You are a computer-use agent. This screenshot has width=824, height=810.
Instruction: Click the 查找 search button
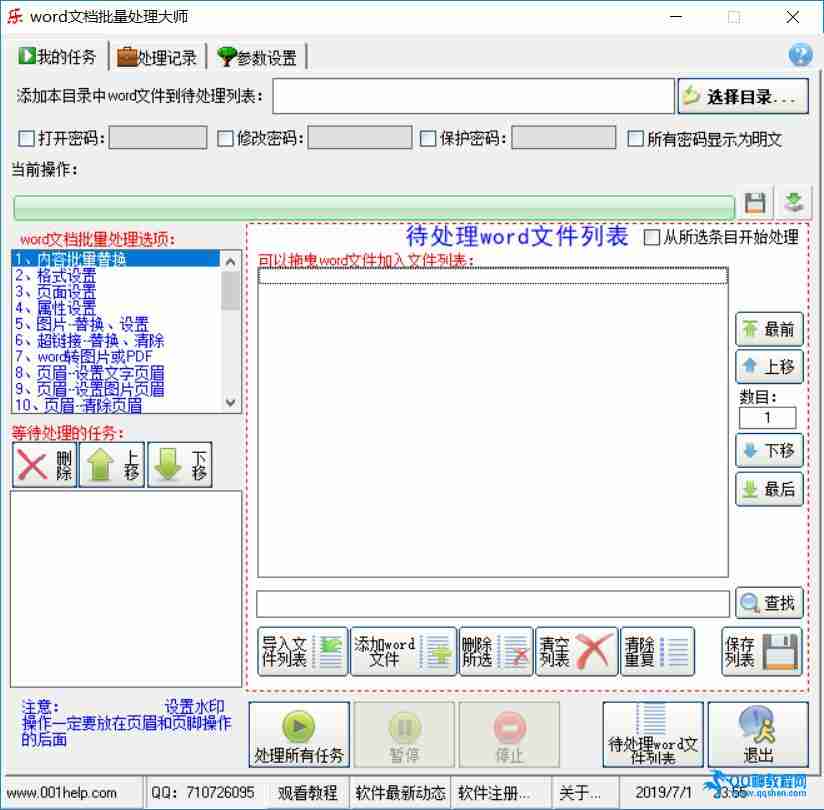click(769, 603)
